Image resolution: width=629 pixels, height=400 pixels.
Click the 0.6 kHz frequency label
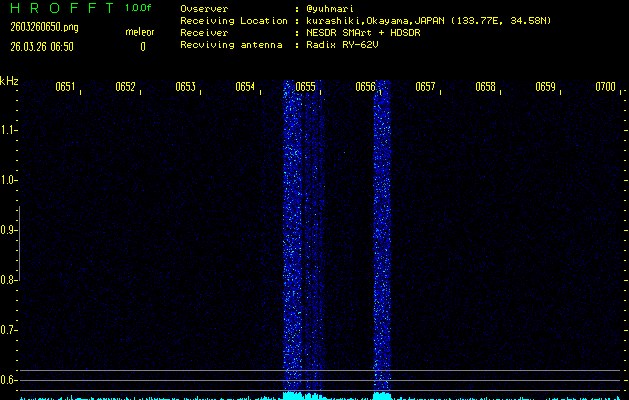tap(8, 380)
